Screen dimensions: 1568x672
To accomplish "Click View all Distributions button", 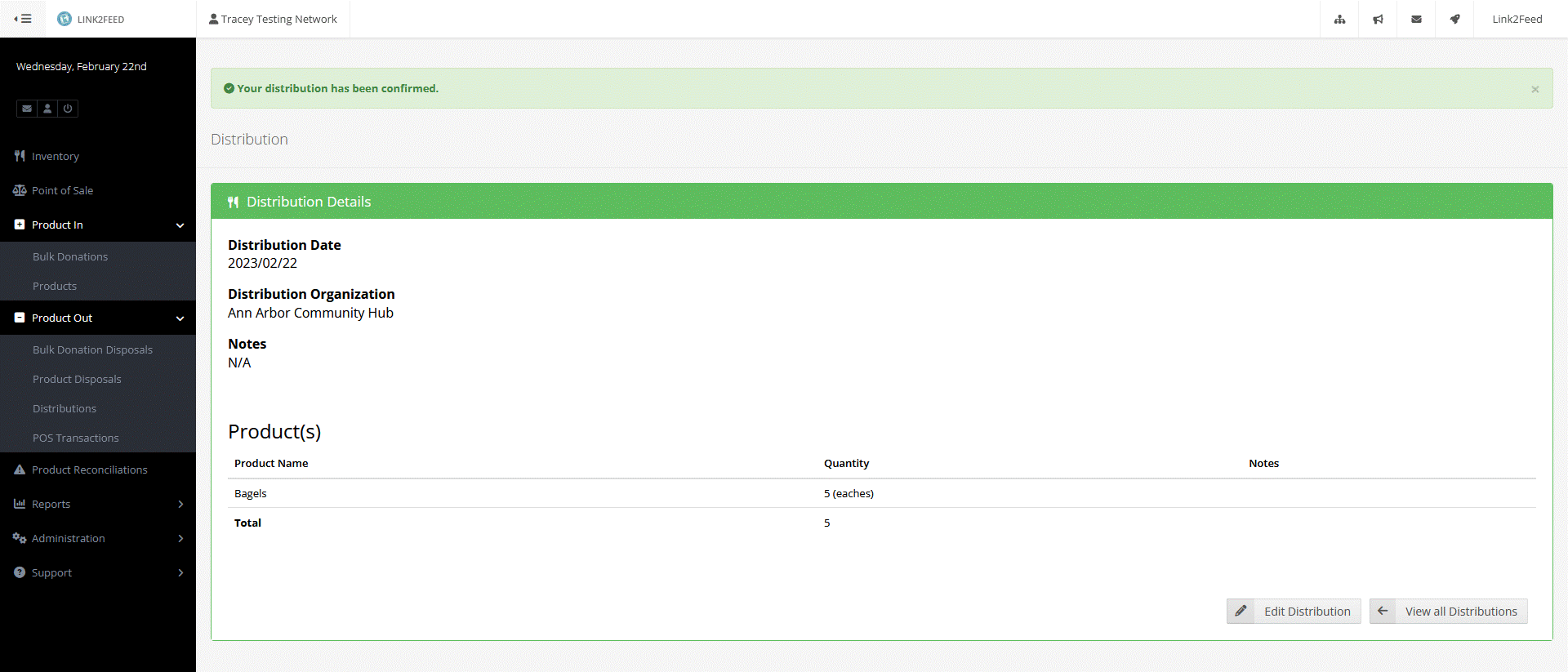I will 1448,612.
